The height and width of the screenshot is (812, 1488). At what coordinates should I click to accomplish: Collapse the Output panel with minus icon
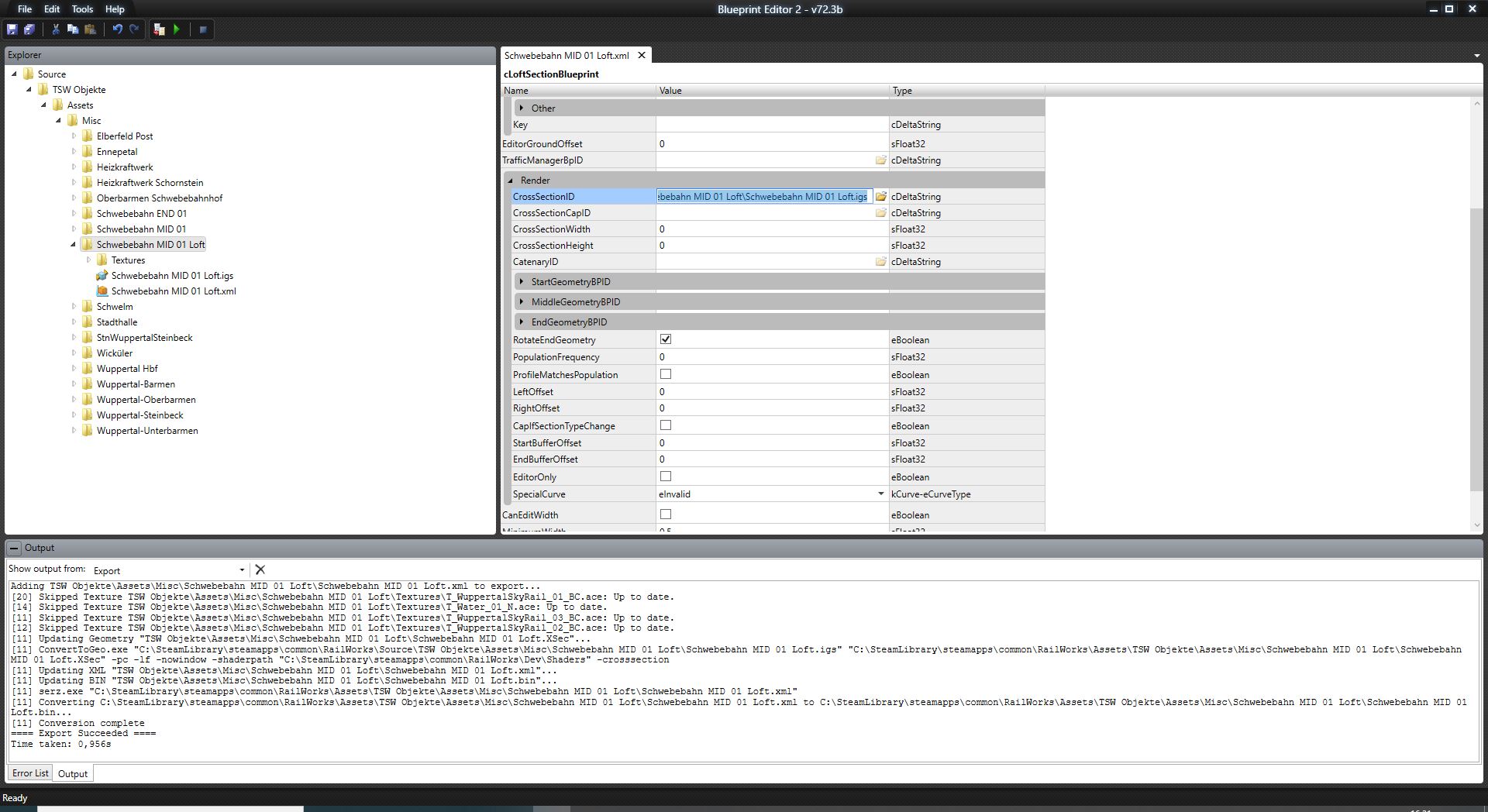click(14, 548)
